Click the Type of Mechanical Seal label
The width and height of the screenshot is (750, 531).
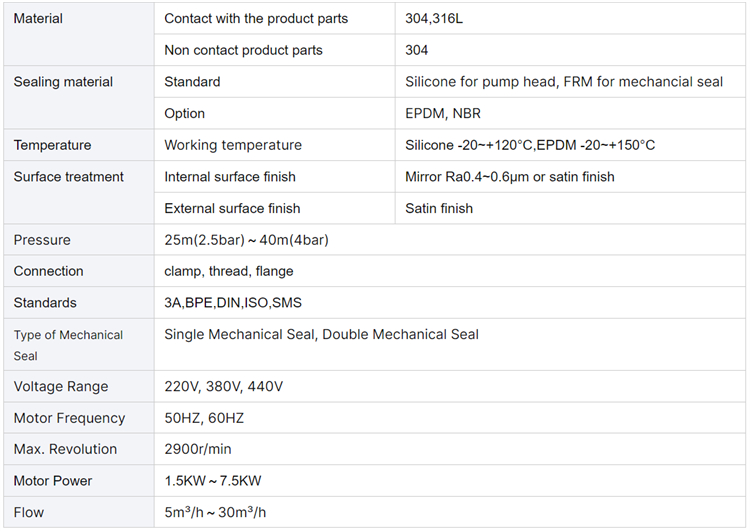(x=68, y=345)
